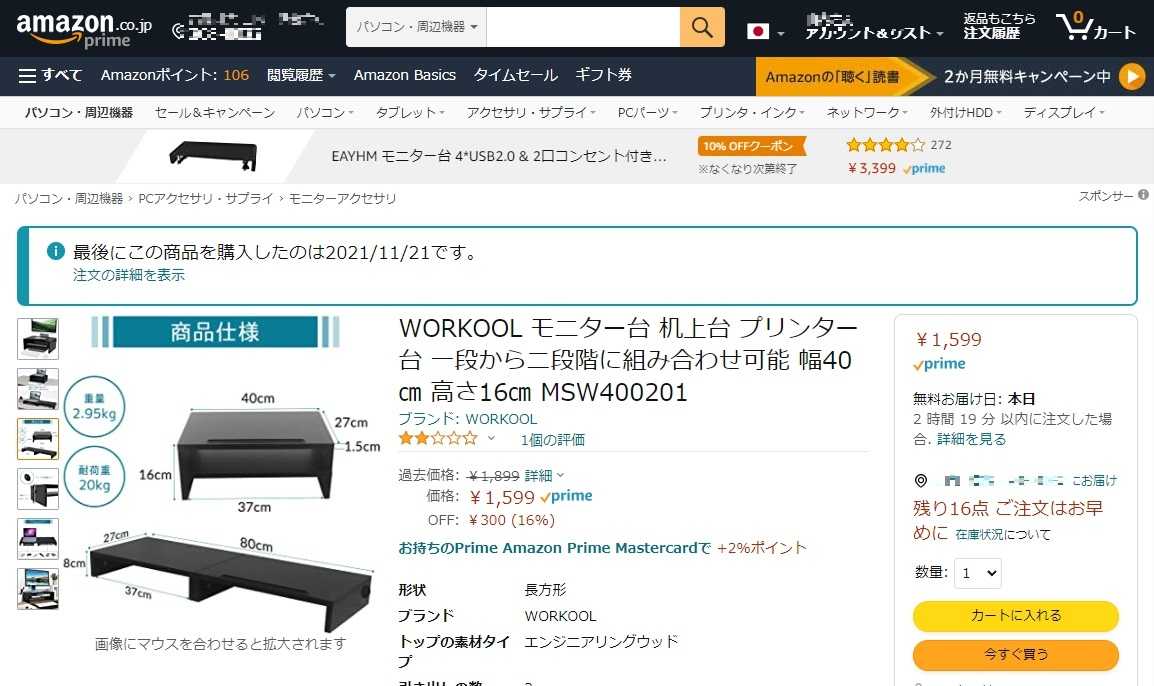Click the 今すぐ買う button
Image resolution: width=1154 pixels, height=686 pixels.
(1016, 654)
